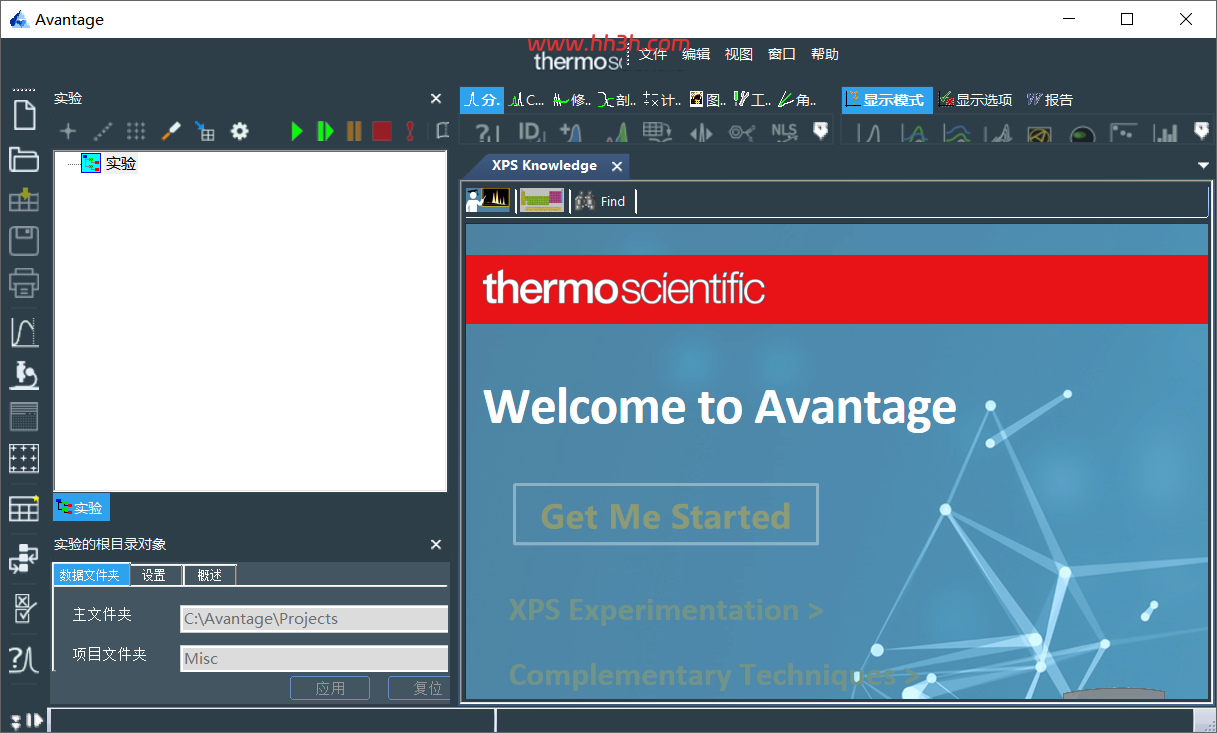The image size is (1217, 733).
Task: Click the peak identify '?' toolbar icon
Action: [x=486, y=133]
